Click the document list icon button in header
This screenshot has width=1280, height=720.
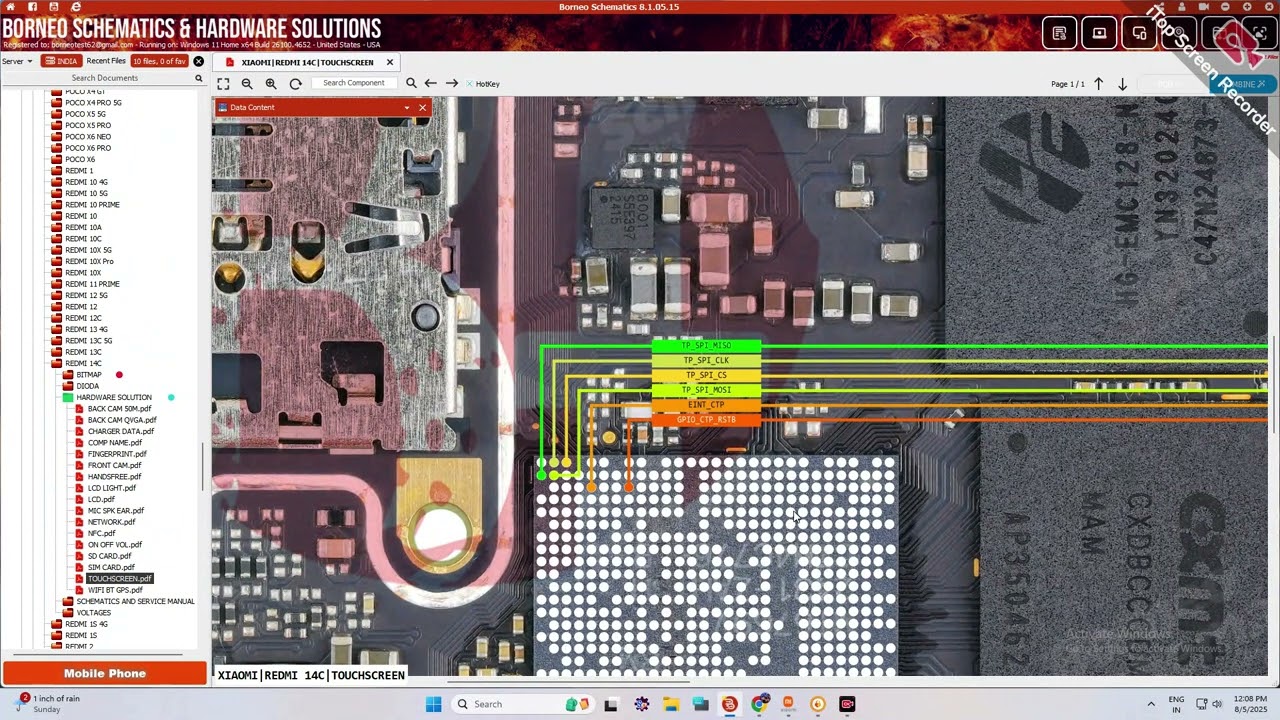point(1059,33)
